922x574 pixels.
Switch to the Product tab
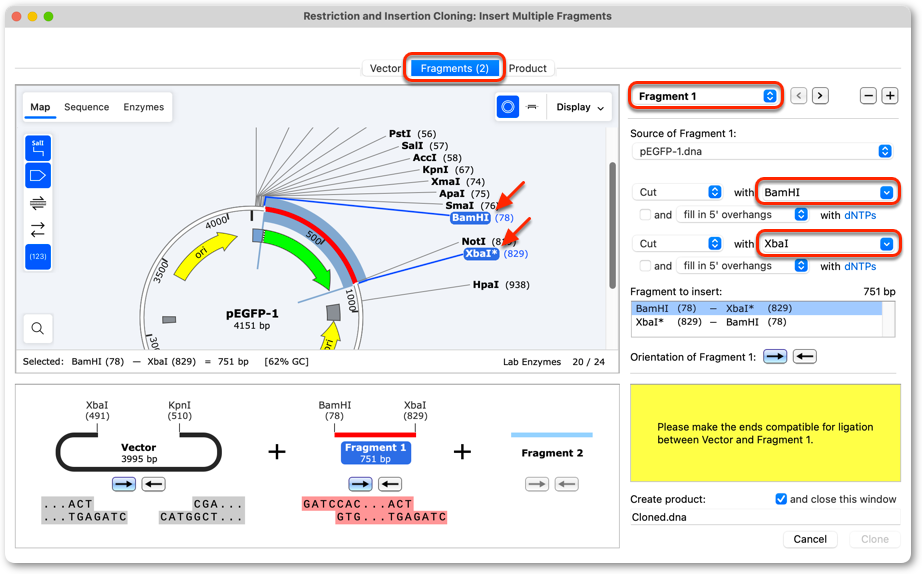pyautogui.click(x=527, y=68)
